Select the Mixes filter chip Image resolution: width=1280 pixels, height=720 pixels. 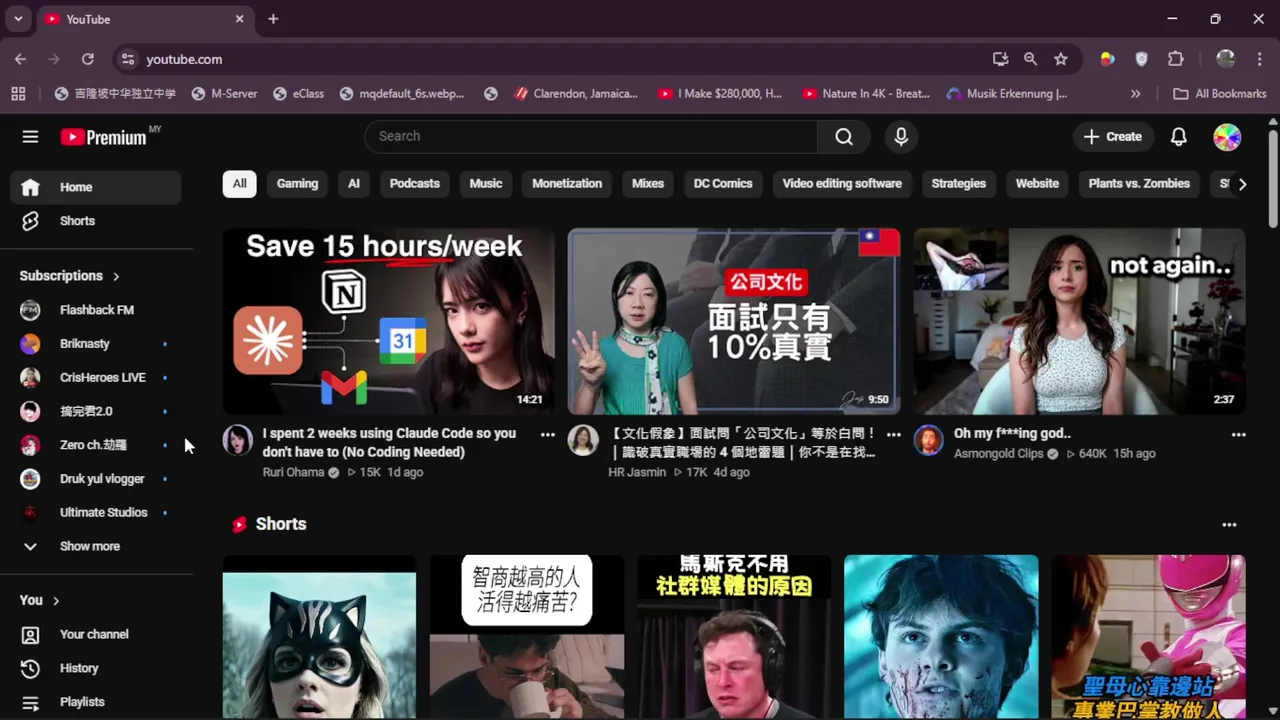(x=648, y=184)
